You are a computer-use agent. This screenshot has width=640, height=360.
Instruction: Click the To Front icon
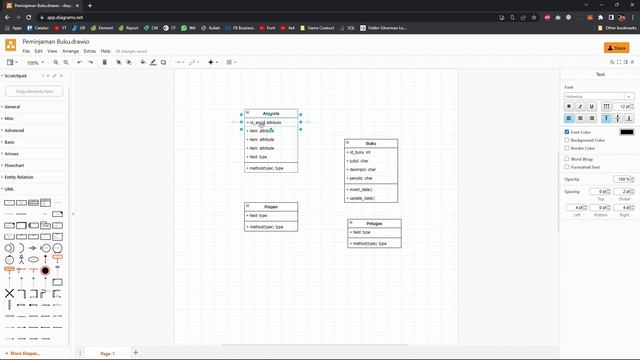(119, 62)
